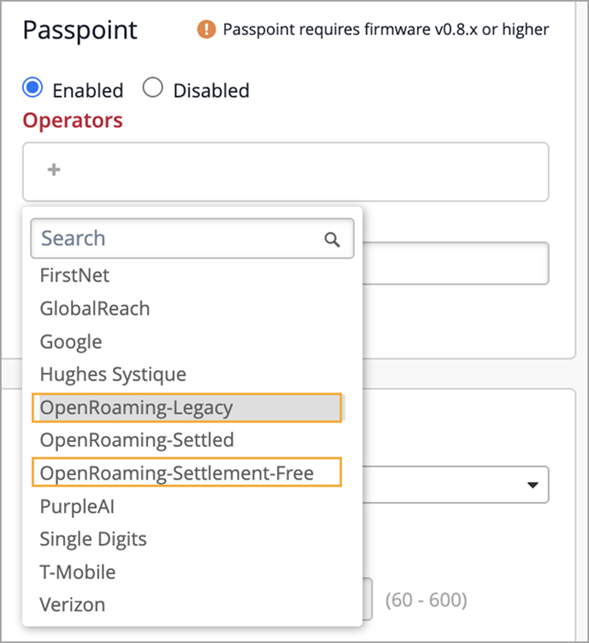Select the Enabled radio button
Viewport: 589px width, 643px height.
tap(32, 87)
